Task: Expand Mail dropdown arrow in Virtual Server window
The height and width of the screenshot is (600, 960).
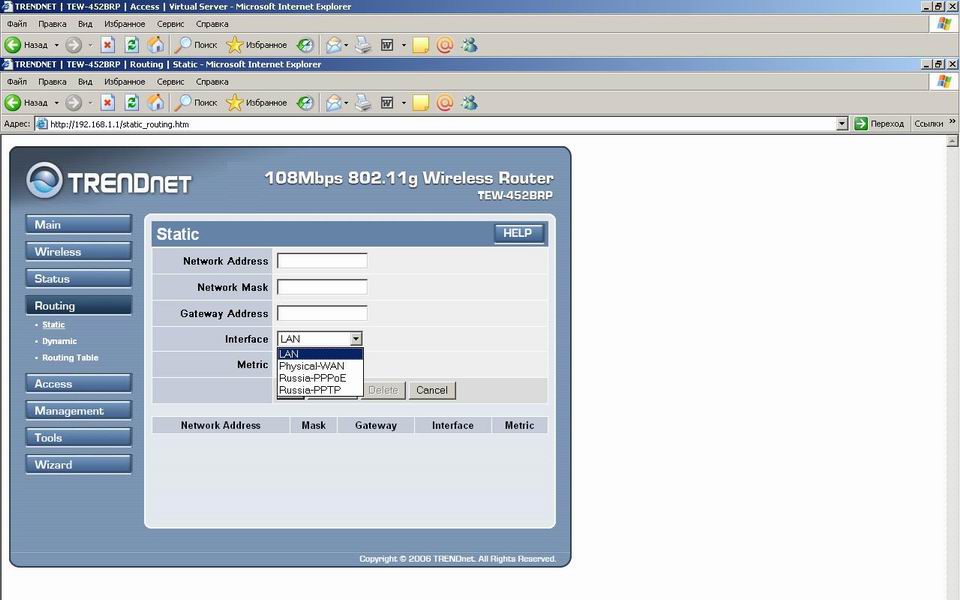Action: pos(346,45)
